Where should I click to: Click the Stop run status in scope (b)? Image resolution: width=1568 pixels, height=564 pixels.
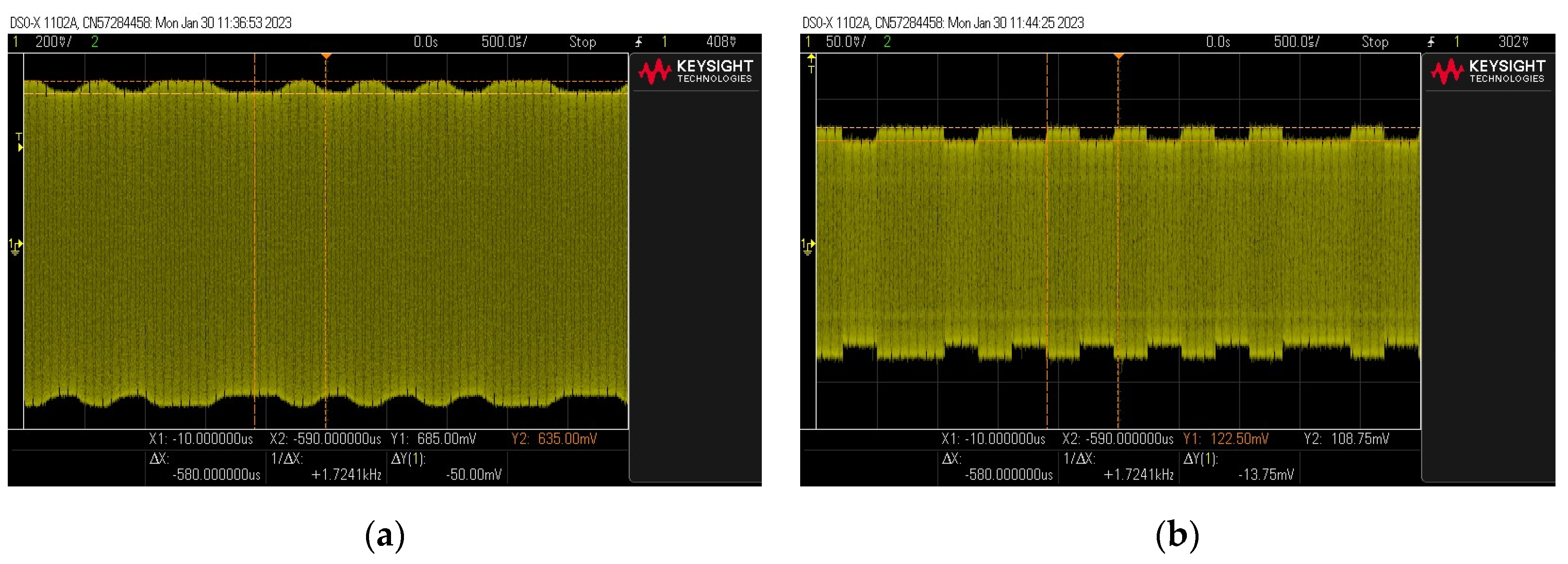(x=1375, y=42)
